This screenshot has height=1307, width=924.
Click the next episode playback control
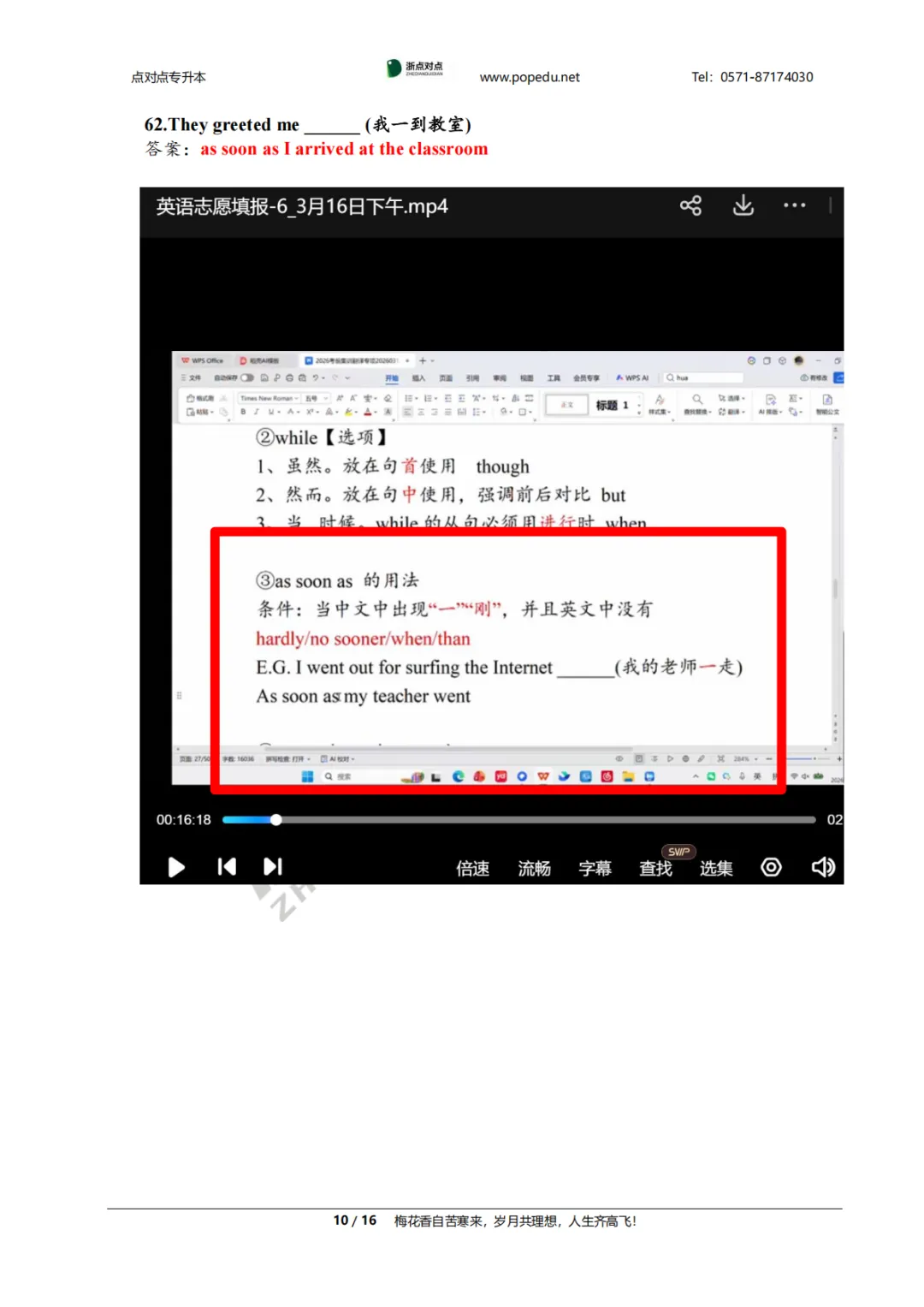pyautogui.click(x=274, y=867)
